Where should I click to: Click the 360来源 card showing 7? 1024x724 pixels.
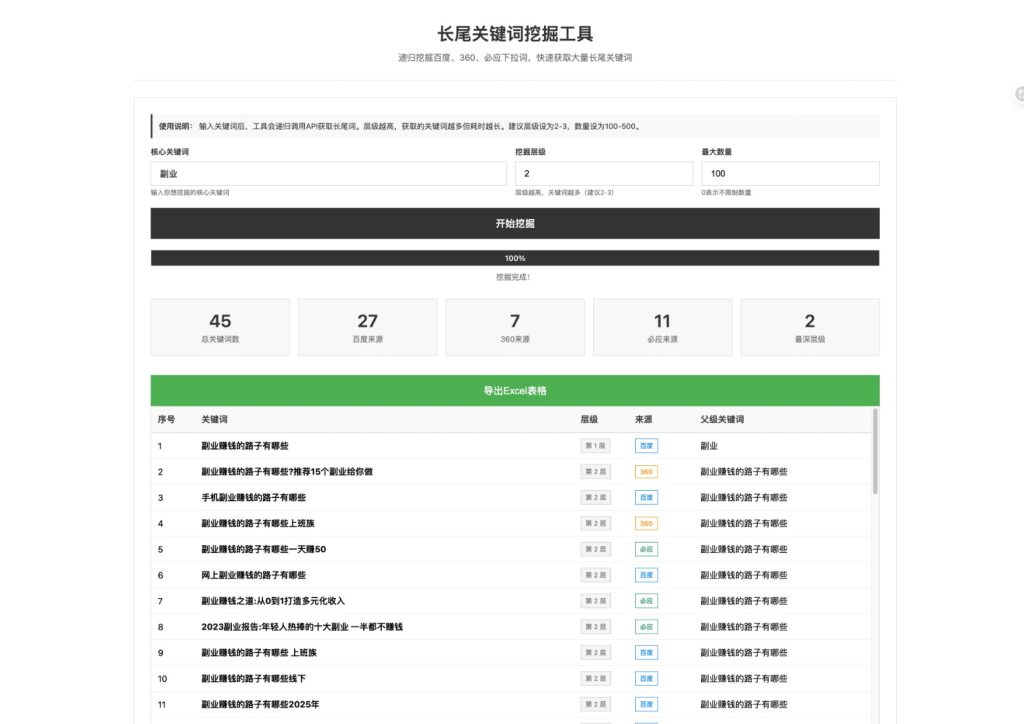[x=514, y=326]
